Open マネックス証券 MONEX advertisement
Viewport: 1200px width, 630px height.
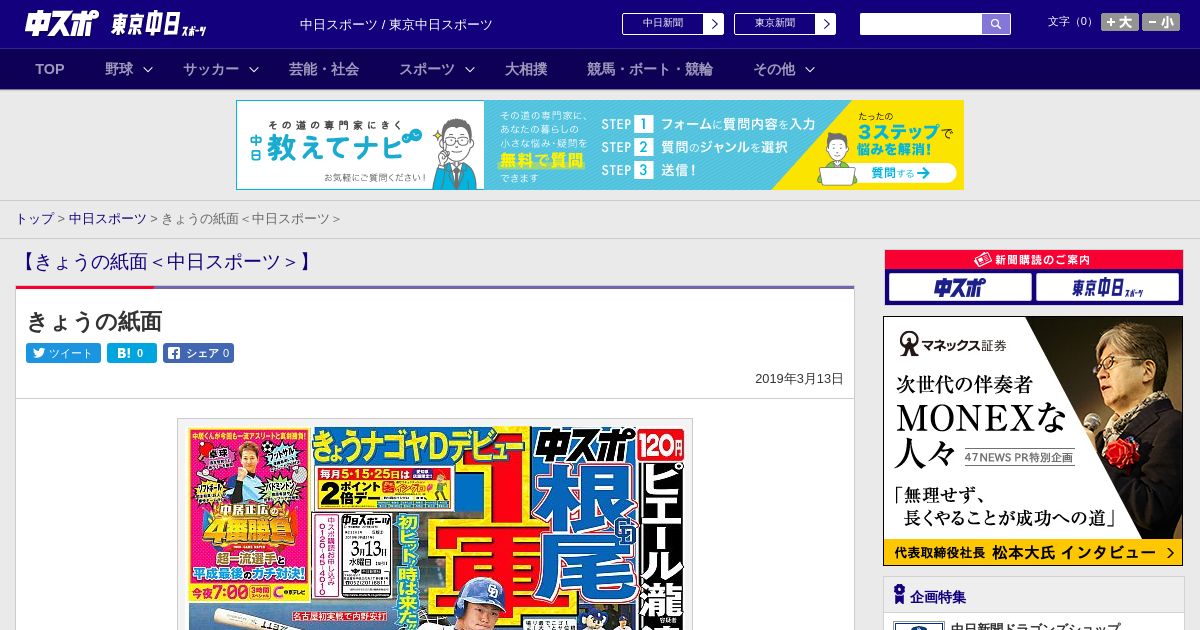click(1033, 441)
